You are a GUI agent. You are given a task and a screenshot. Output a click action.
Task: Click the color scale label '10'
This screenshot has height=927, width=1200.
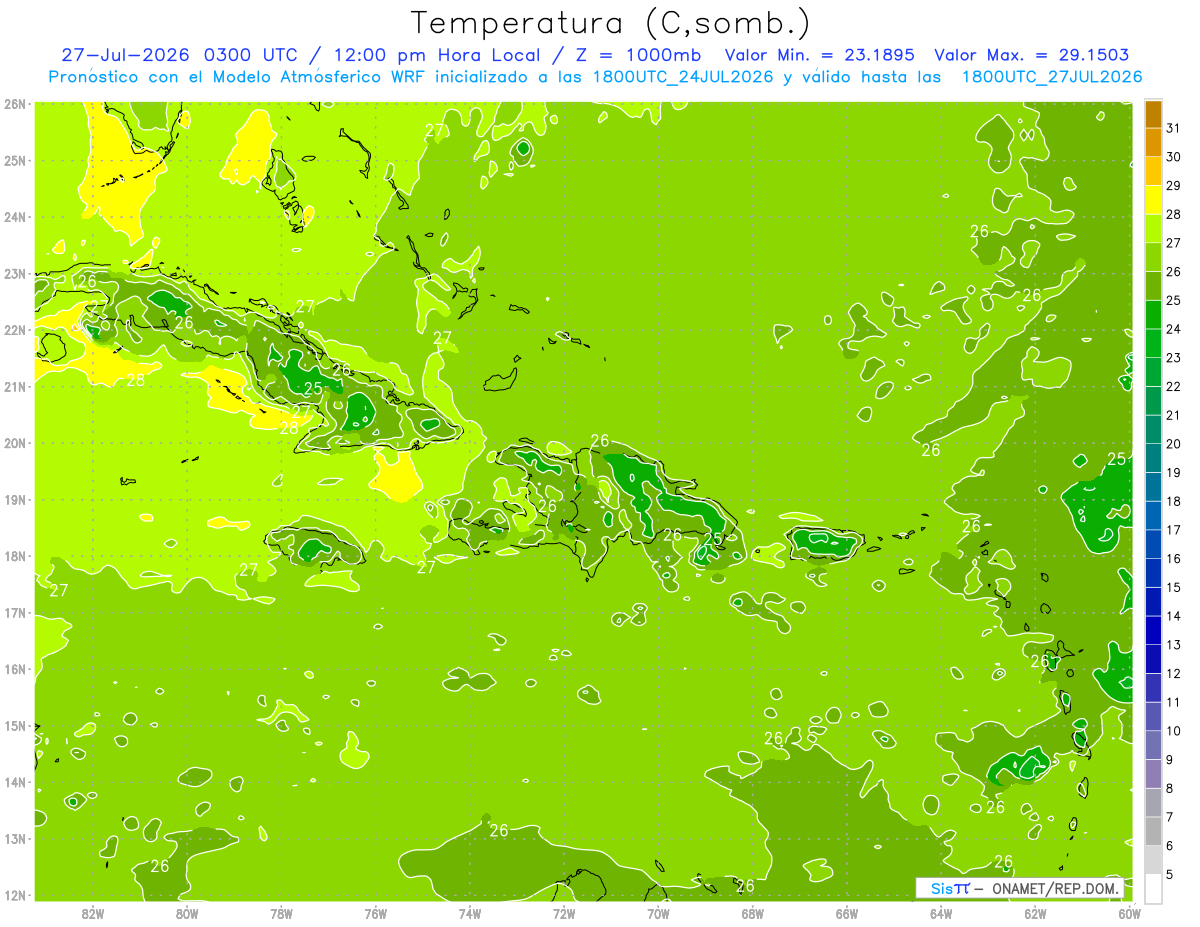(1174, 731)
